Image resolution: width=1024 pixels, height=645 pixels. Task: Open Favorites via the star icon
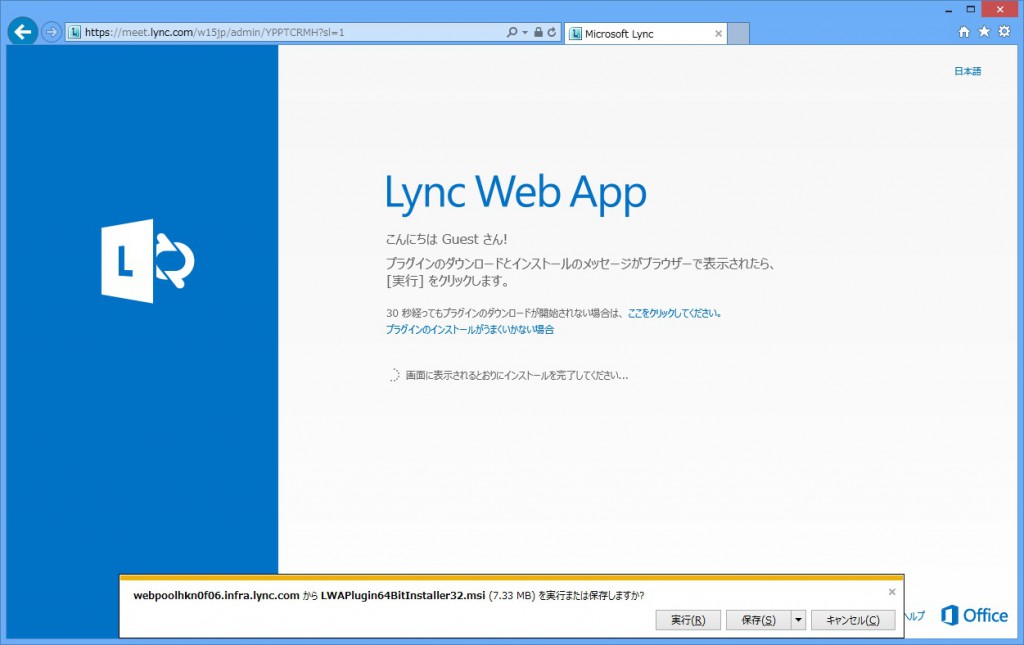click(x=983, y=31)
